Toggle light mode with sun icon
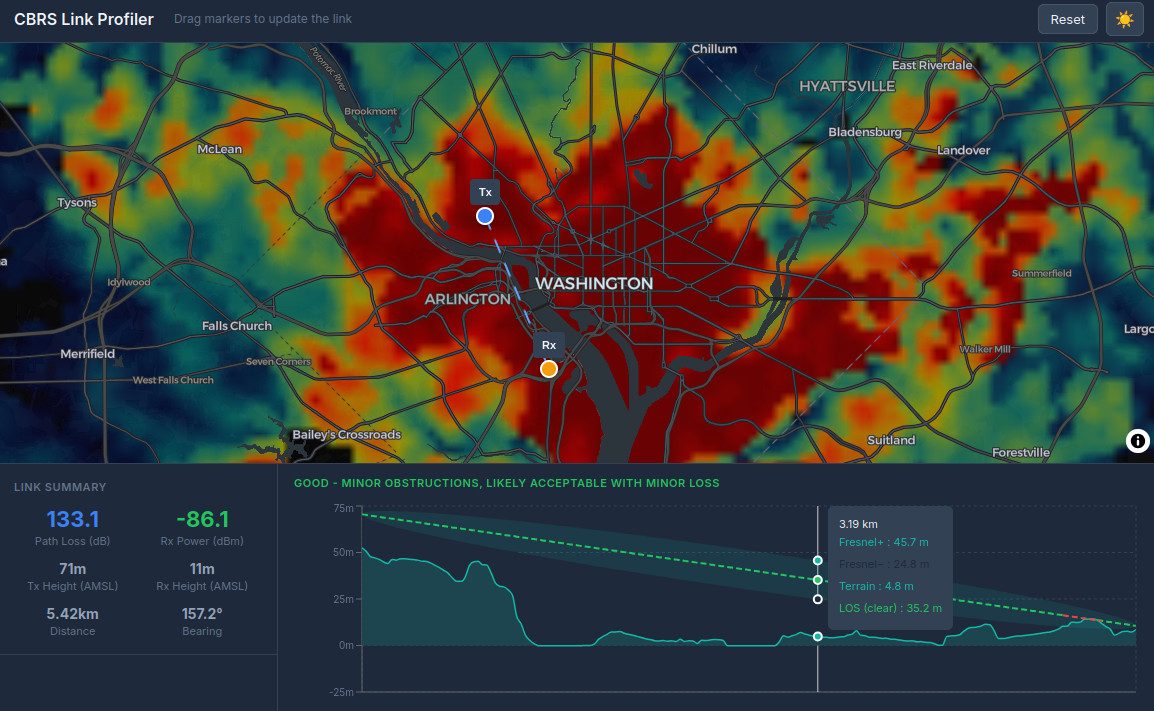Screen dimensions: 1154x711 pos(1124,20)
